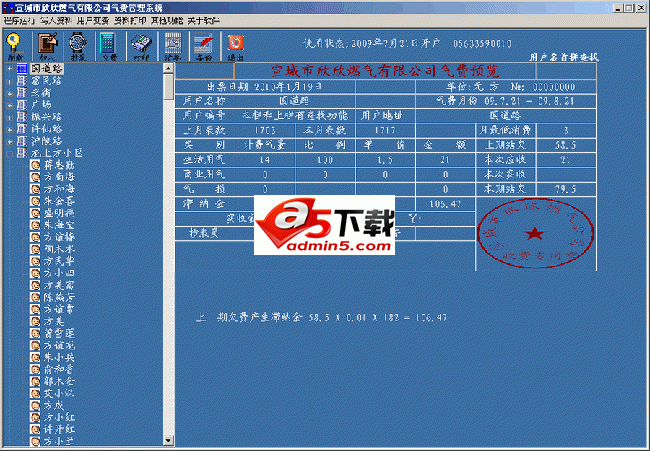This screenshot has width=650, height=451.
Task: Click the 加入 add-record toolbar icon
Action: click(x=47, y=46)
